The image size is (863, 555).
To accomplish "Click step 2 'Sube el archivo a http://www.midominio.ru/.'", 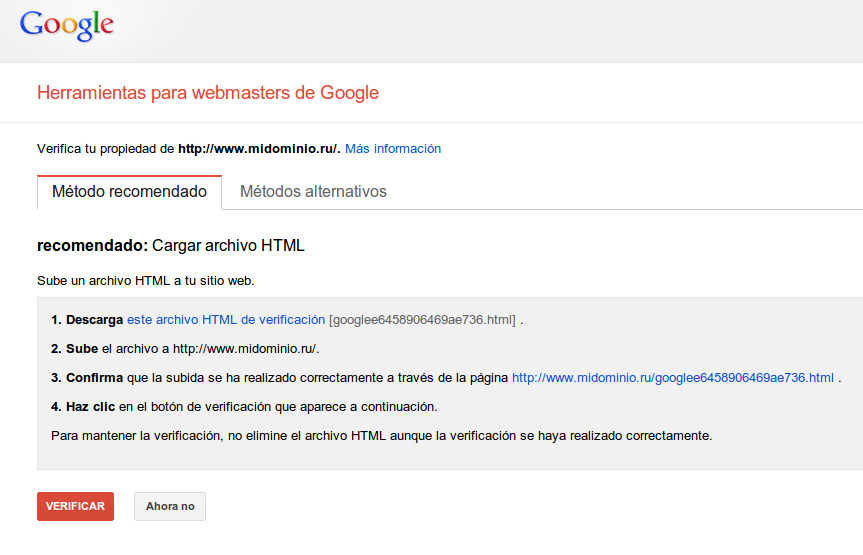I will tap(185, 349).
